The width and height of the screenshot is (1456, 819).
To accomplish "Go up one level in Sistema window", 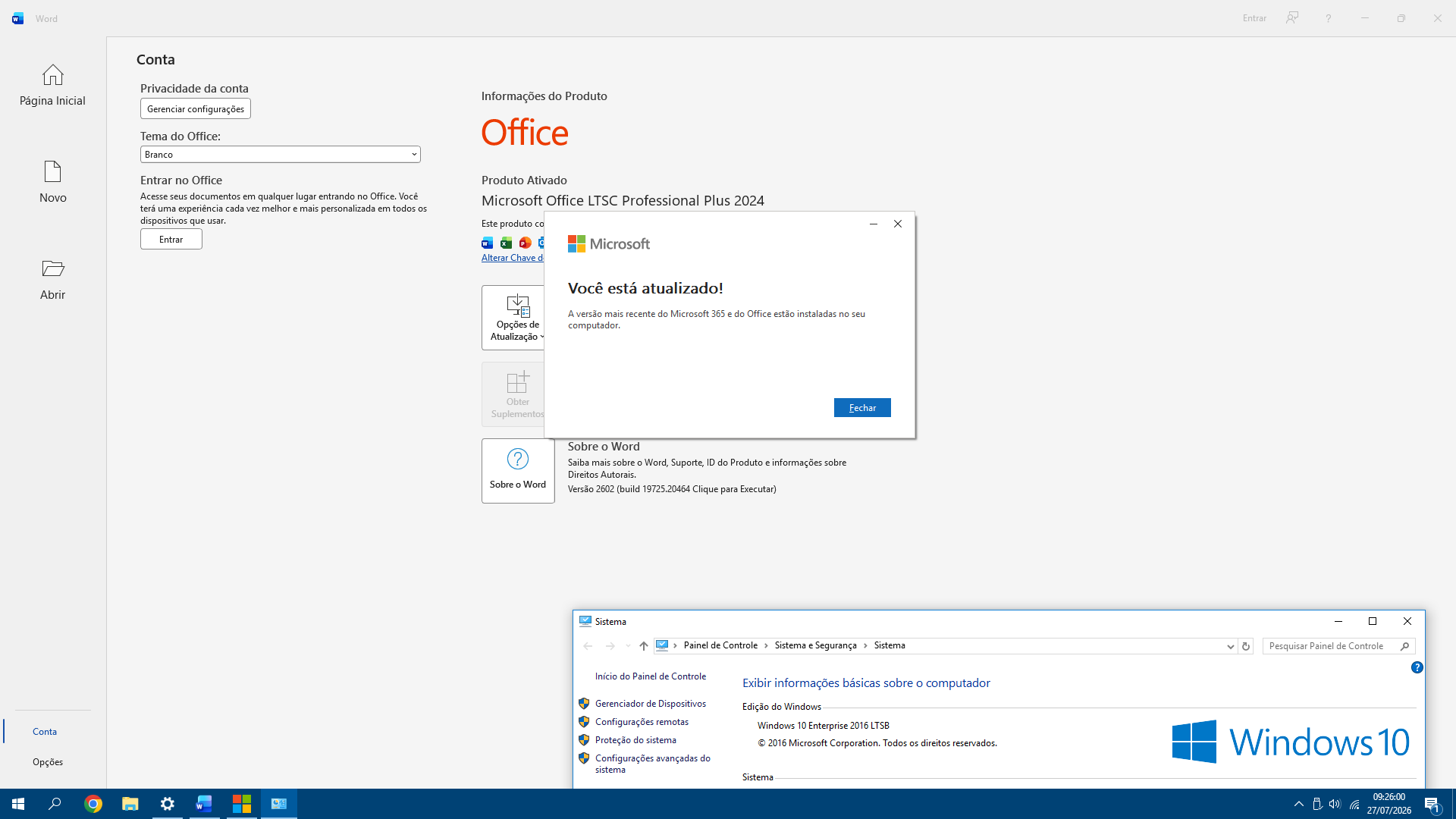I will click(644, 646).
